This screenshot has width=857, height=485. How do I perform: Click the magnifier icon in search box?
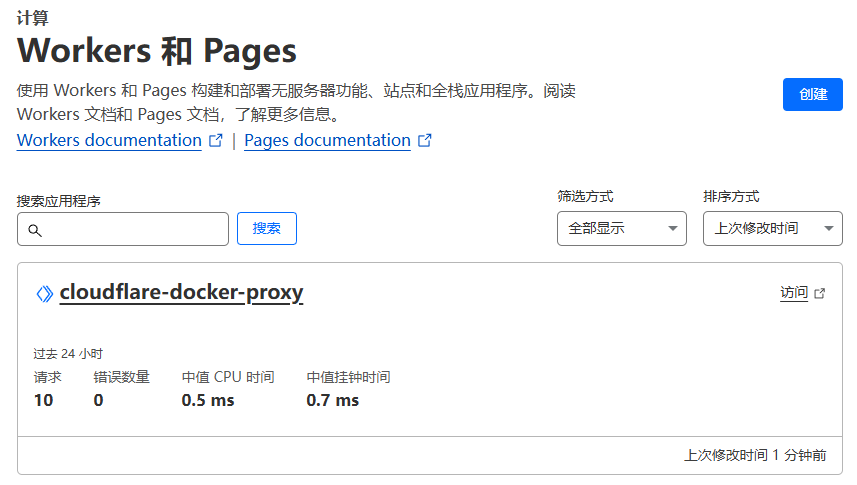click(35, 230)
